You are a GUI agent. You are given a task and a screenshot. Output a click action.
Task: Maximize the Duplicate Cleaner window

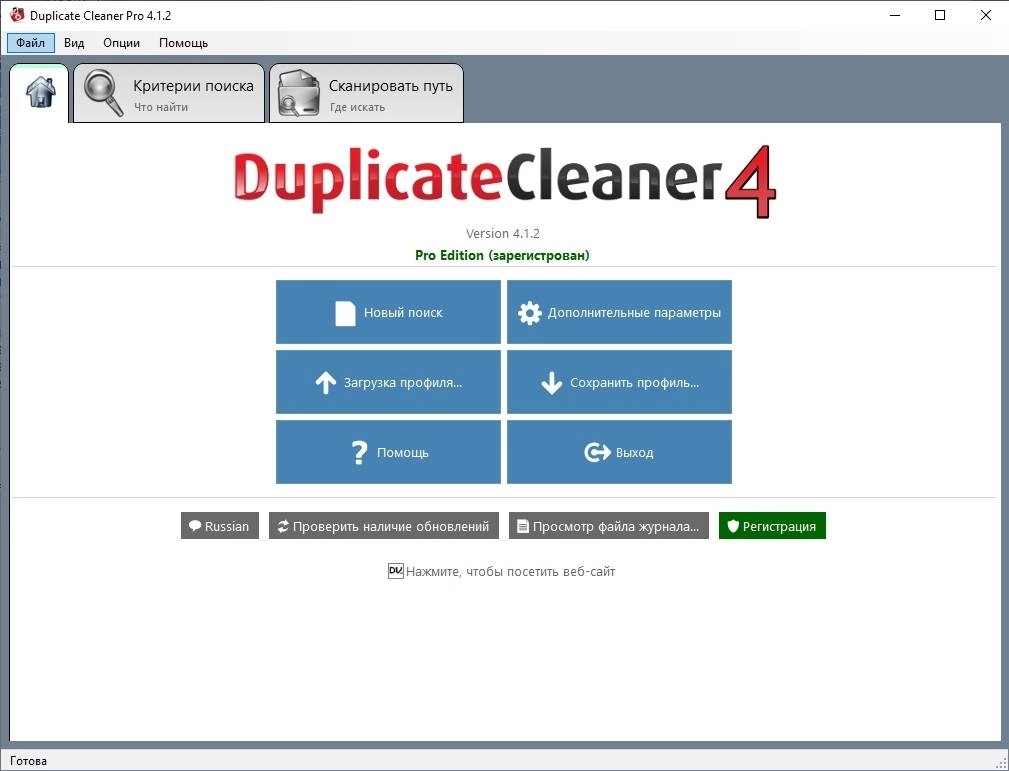point(940,15)
